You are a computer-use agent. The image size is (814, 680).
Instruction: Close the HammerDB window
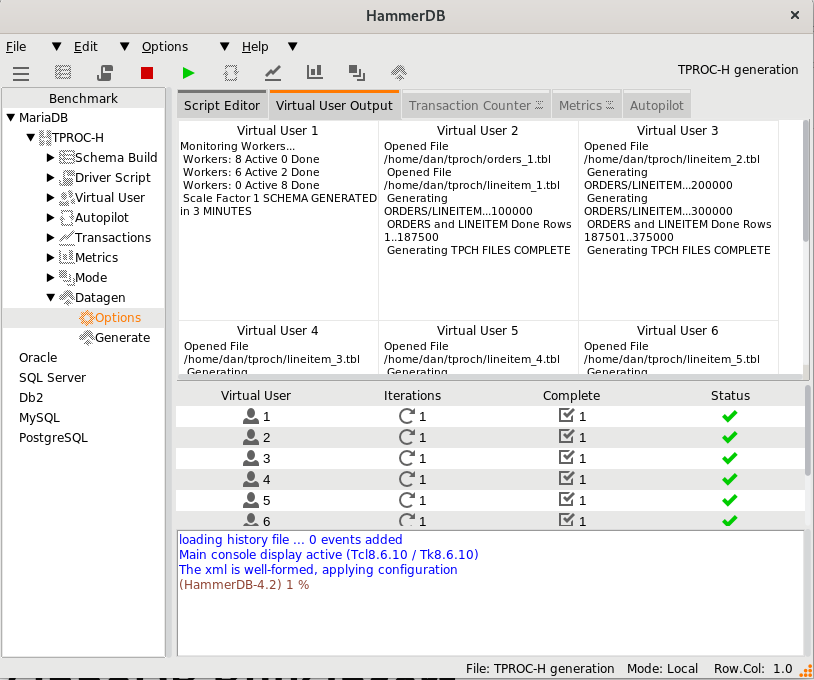pyautogui.click(x=795, y=16)
